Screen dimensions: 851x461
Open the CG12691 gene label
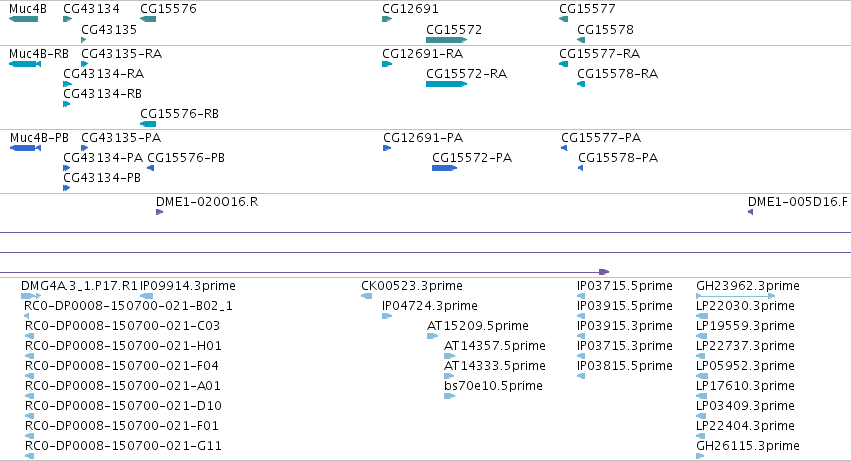[410, 9]
